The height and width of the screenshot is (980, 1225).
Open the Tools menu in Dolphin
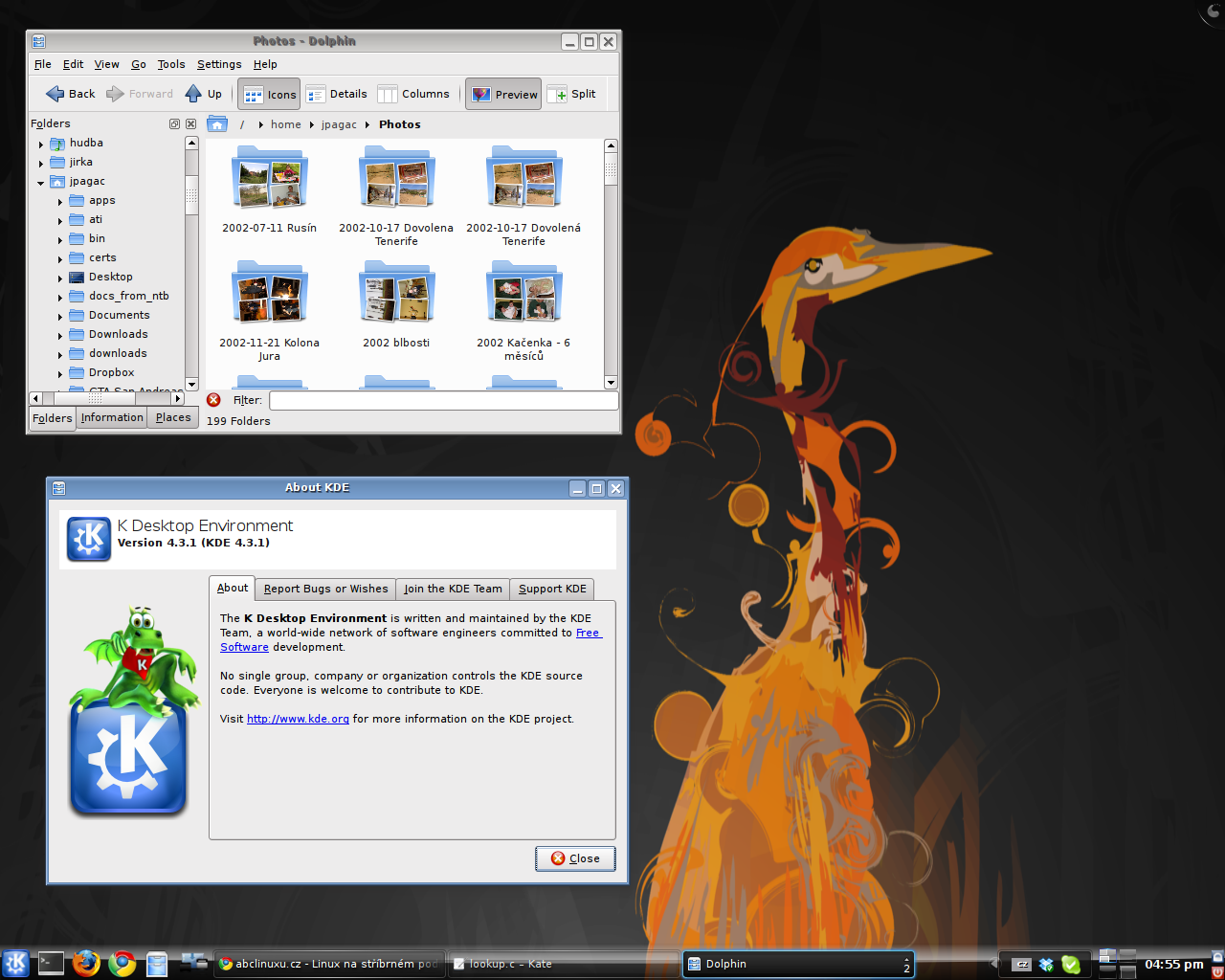click(x=171, y=64)
